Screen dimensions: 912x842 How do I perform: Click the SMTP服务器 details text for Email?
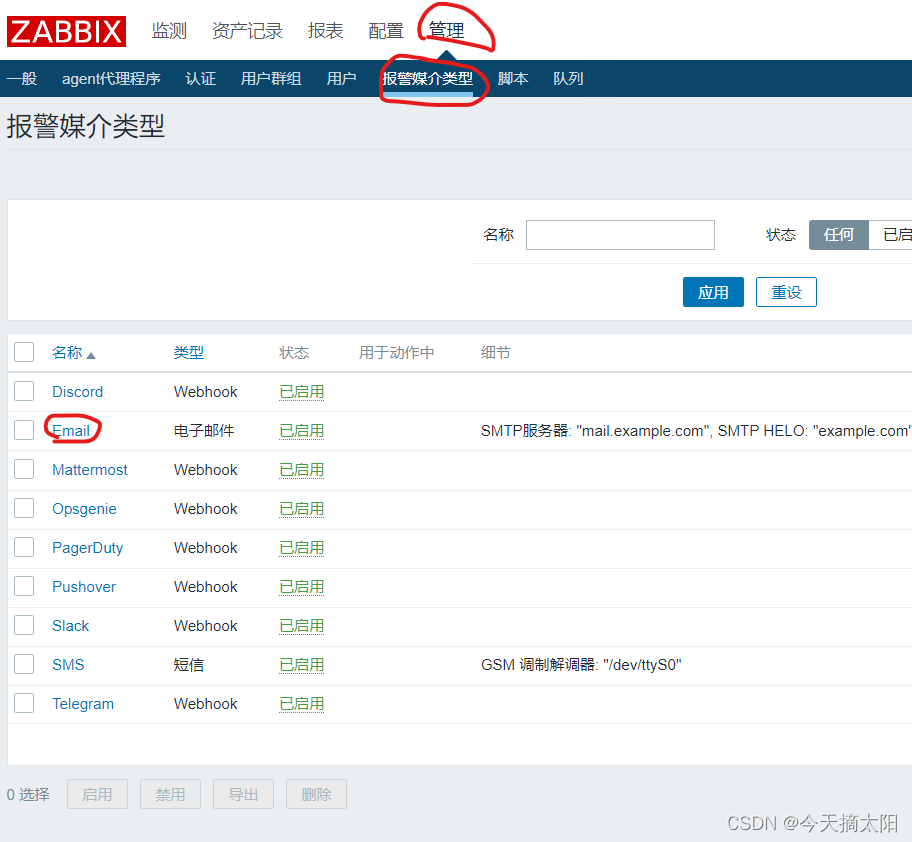pos(696,431)
